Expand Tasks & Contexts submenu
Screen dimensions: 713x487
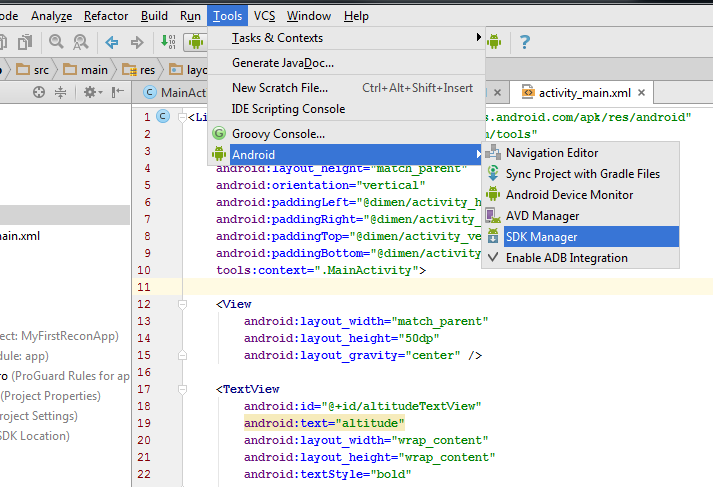[346, 38]
